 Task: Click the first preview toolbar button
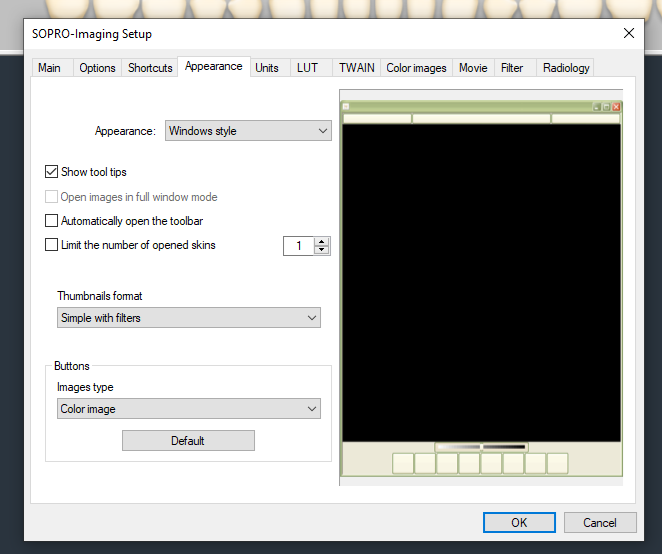[403, 464]
